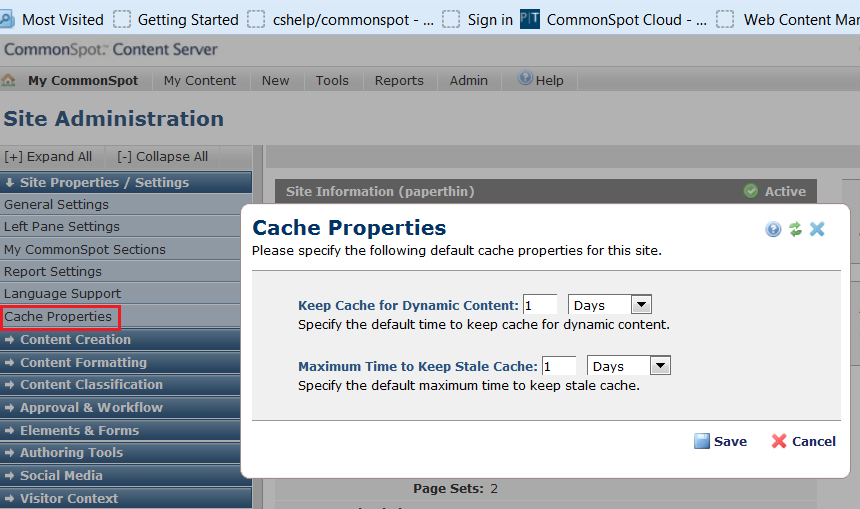Open the Web Content Mar bookmark

tap(801, 20)
